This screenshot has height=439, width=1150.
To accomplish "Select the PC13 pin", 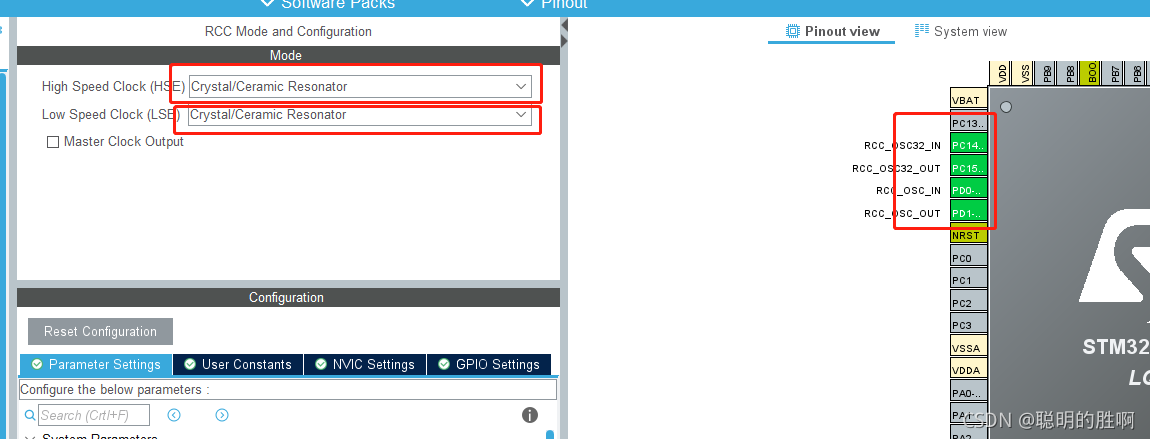I will coord(969,123).
